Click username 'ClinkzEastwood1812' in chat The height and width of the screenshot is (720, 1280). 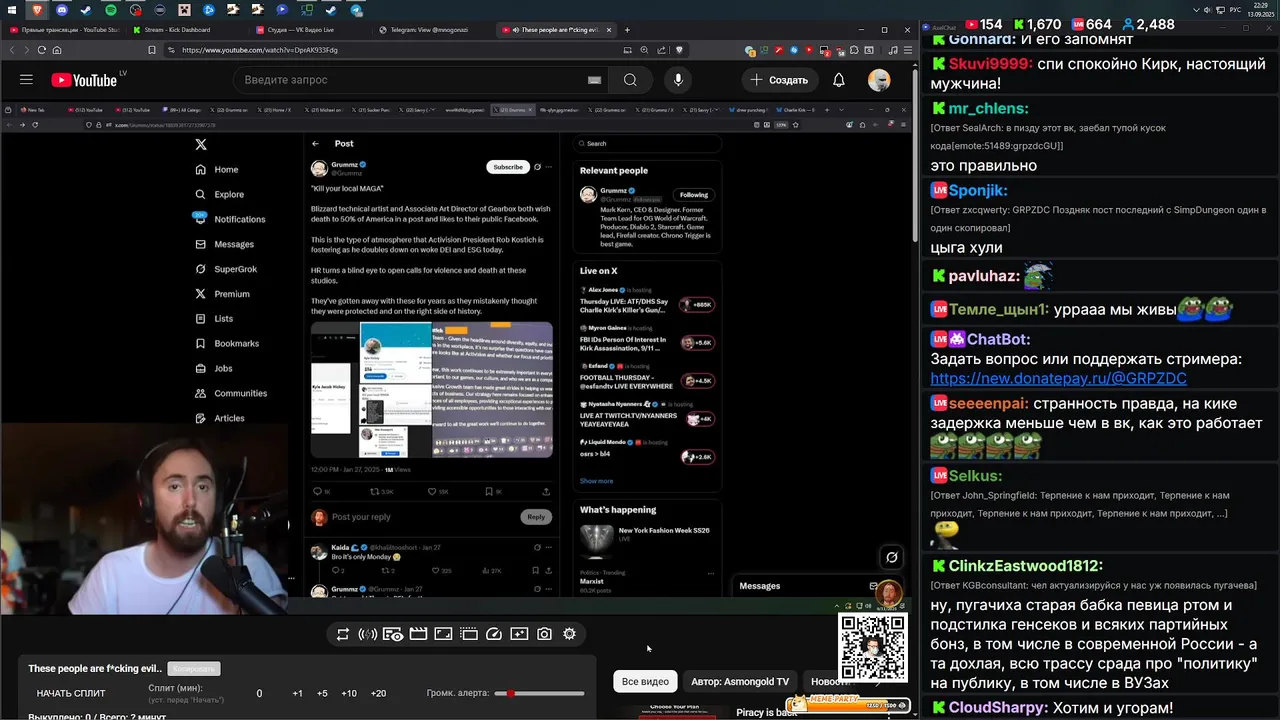[1026, 566]
